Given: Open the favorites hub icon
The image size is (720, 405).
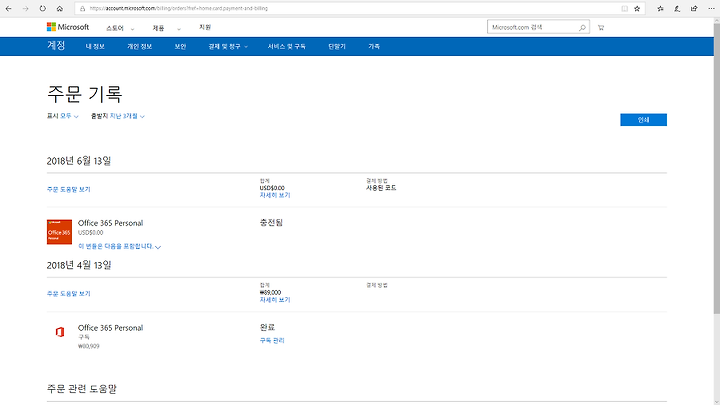Looking at the screenshot, I should click(660, 8).
